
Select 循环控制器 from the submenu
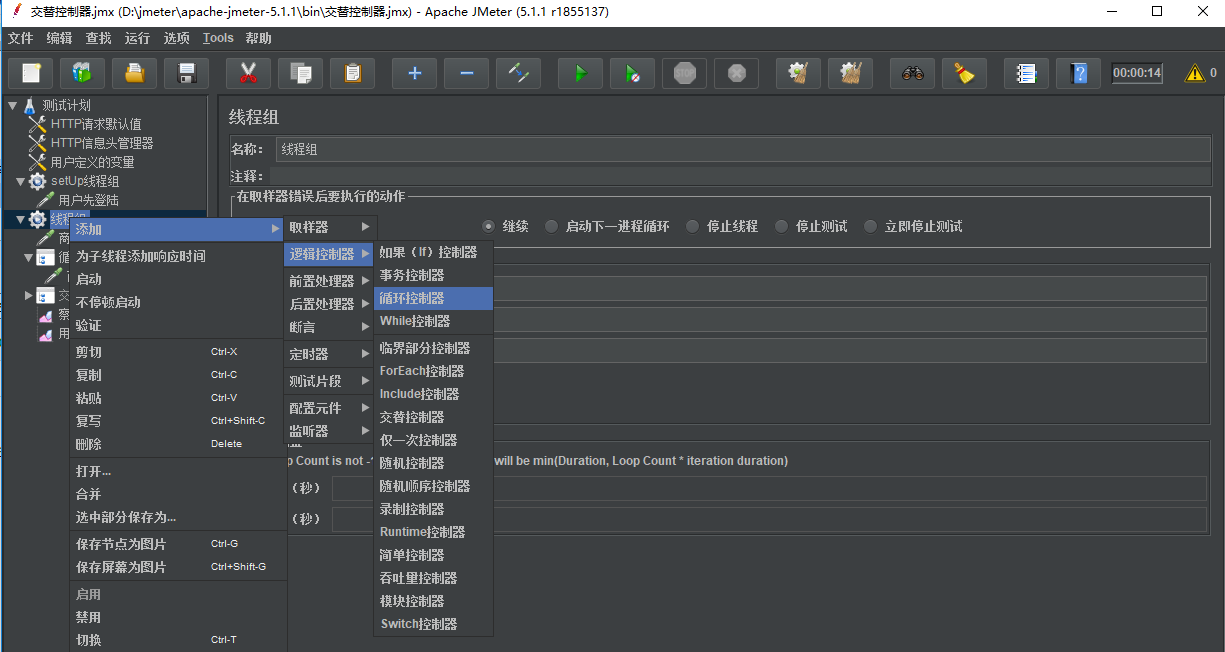point(412,298)
